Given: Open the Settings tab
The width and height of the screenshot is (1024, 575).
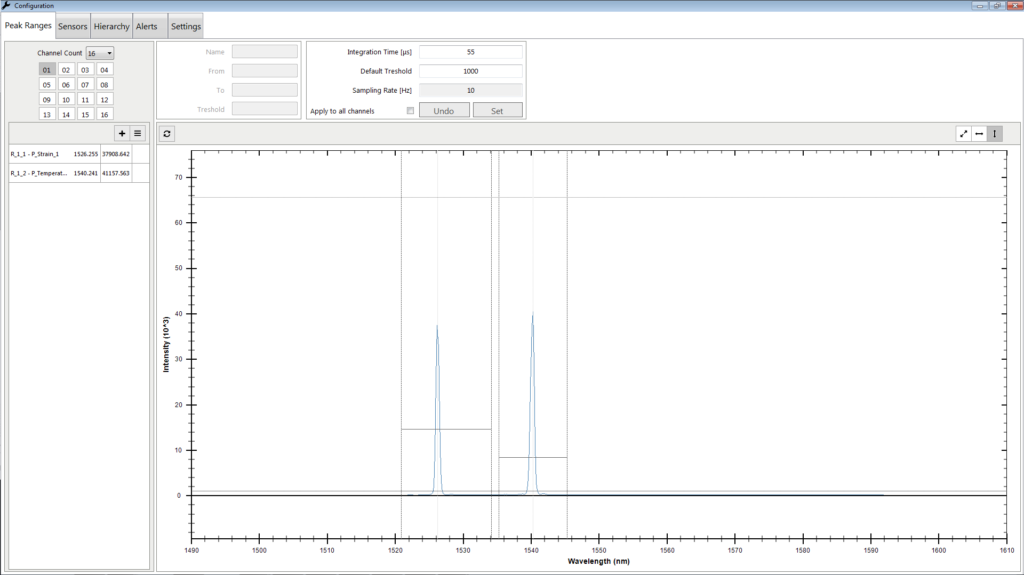Looking at the screenshot, I should pyautogui.click(x=186, y=26).
